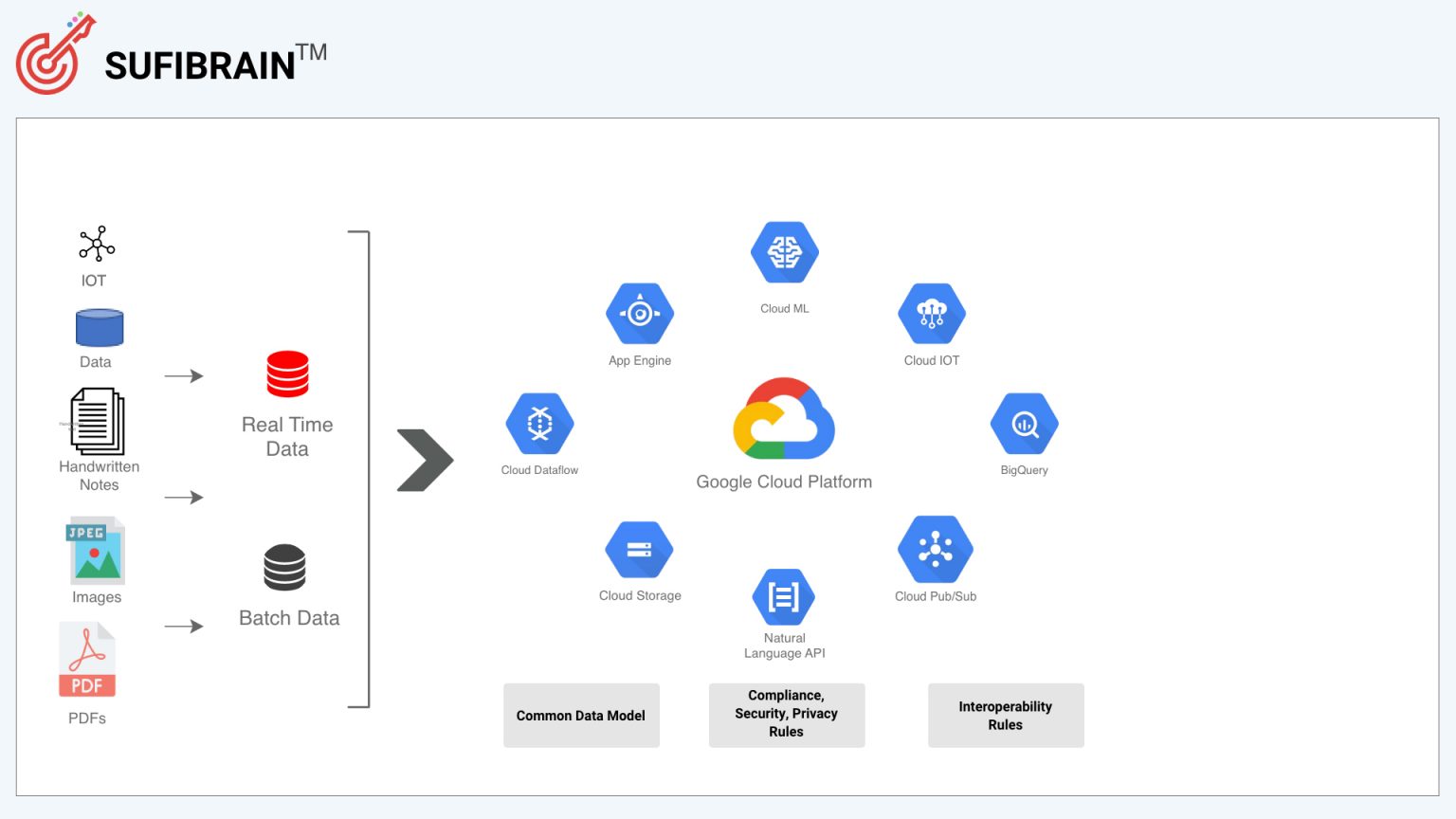
Task: Click the "Cloud ML" label text
Action: pos(785,309)
